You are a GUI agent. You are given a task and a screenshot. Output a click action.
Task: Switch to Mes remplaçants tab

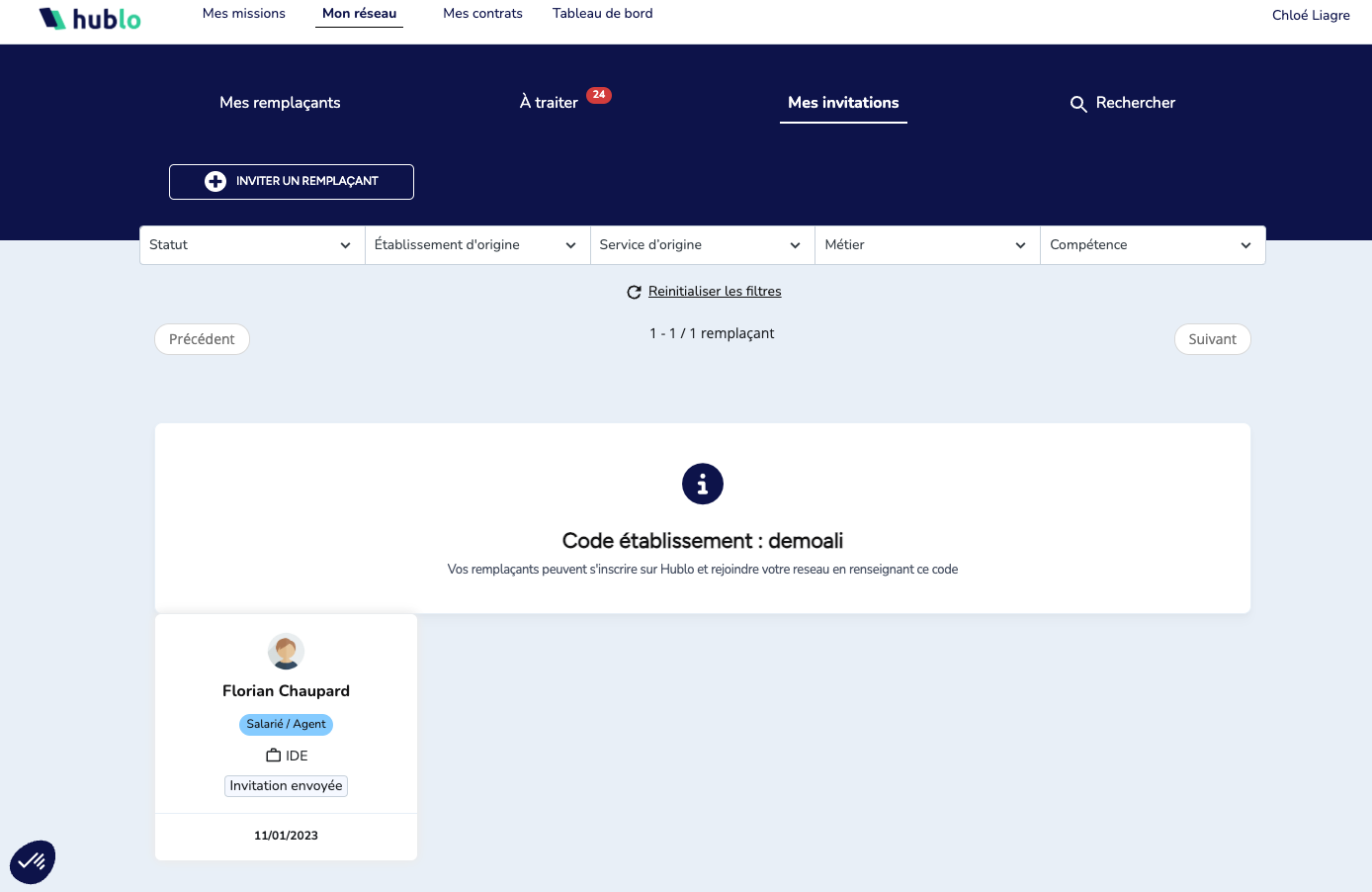(x=280, y=103)
